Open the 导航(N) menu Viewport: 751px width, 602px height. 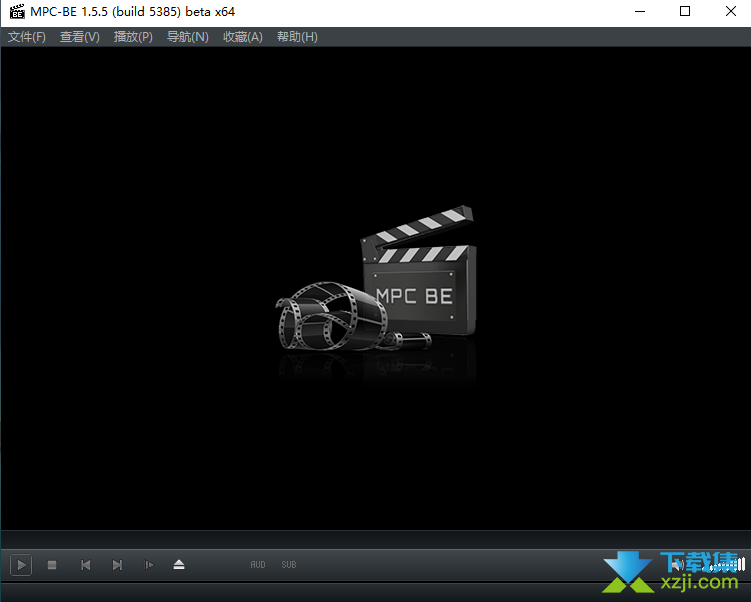[187, 37]
